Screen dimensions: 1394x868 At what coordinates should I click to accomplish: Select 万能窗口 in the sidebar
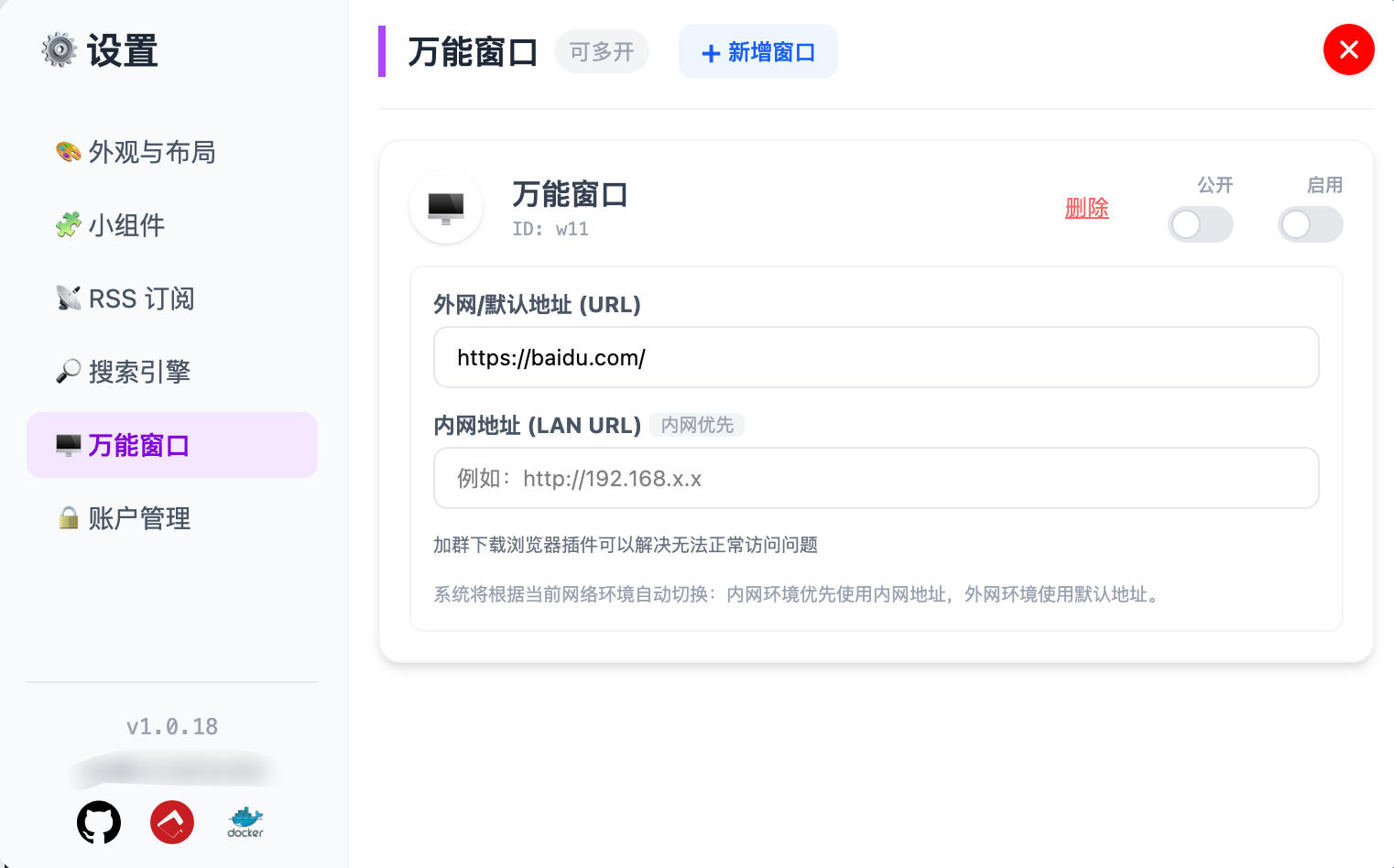pyautogui.click(x=139, y=445)
